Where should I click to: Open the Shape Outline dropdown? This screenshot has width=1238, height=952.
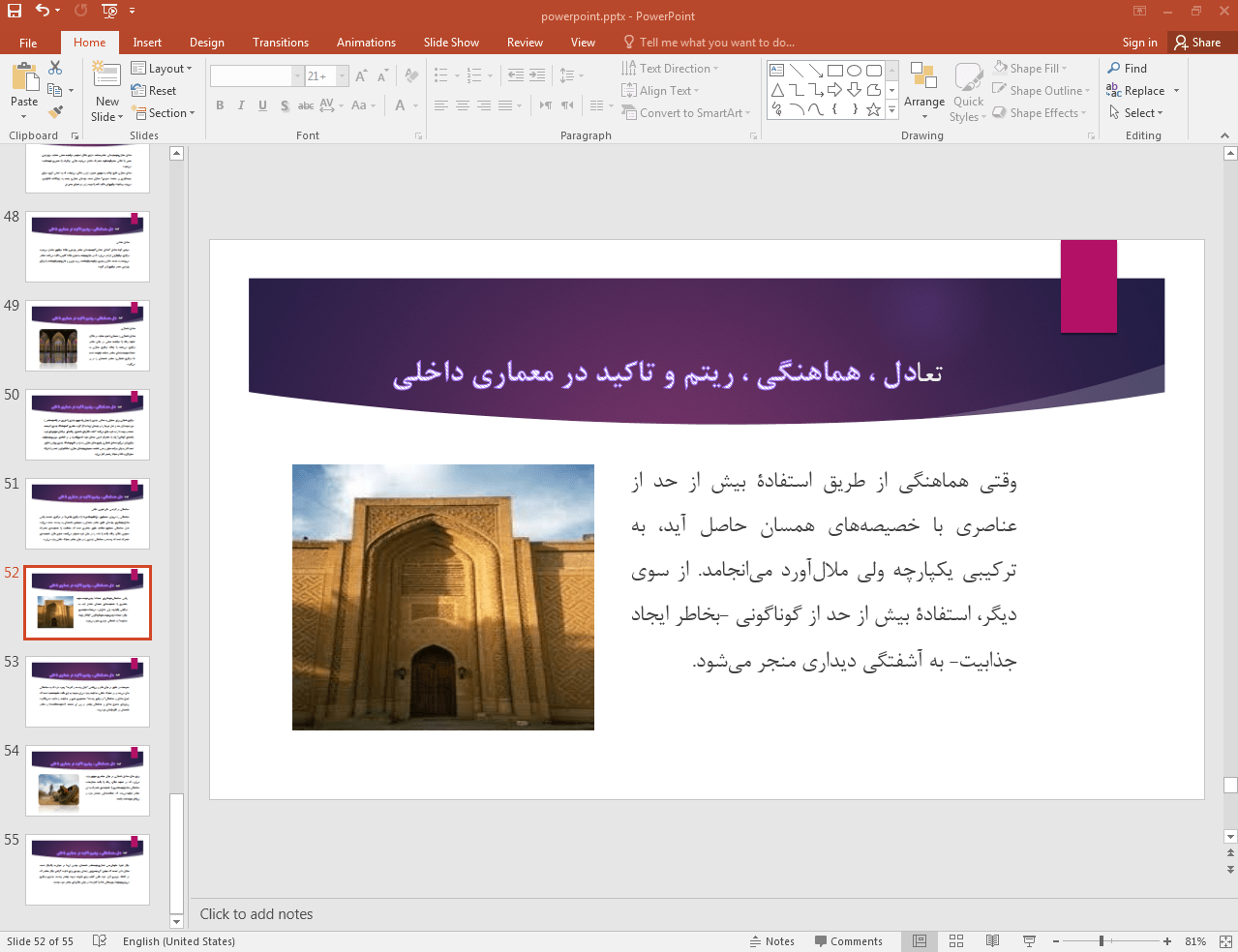1041,91
